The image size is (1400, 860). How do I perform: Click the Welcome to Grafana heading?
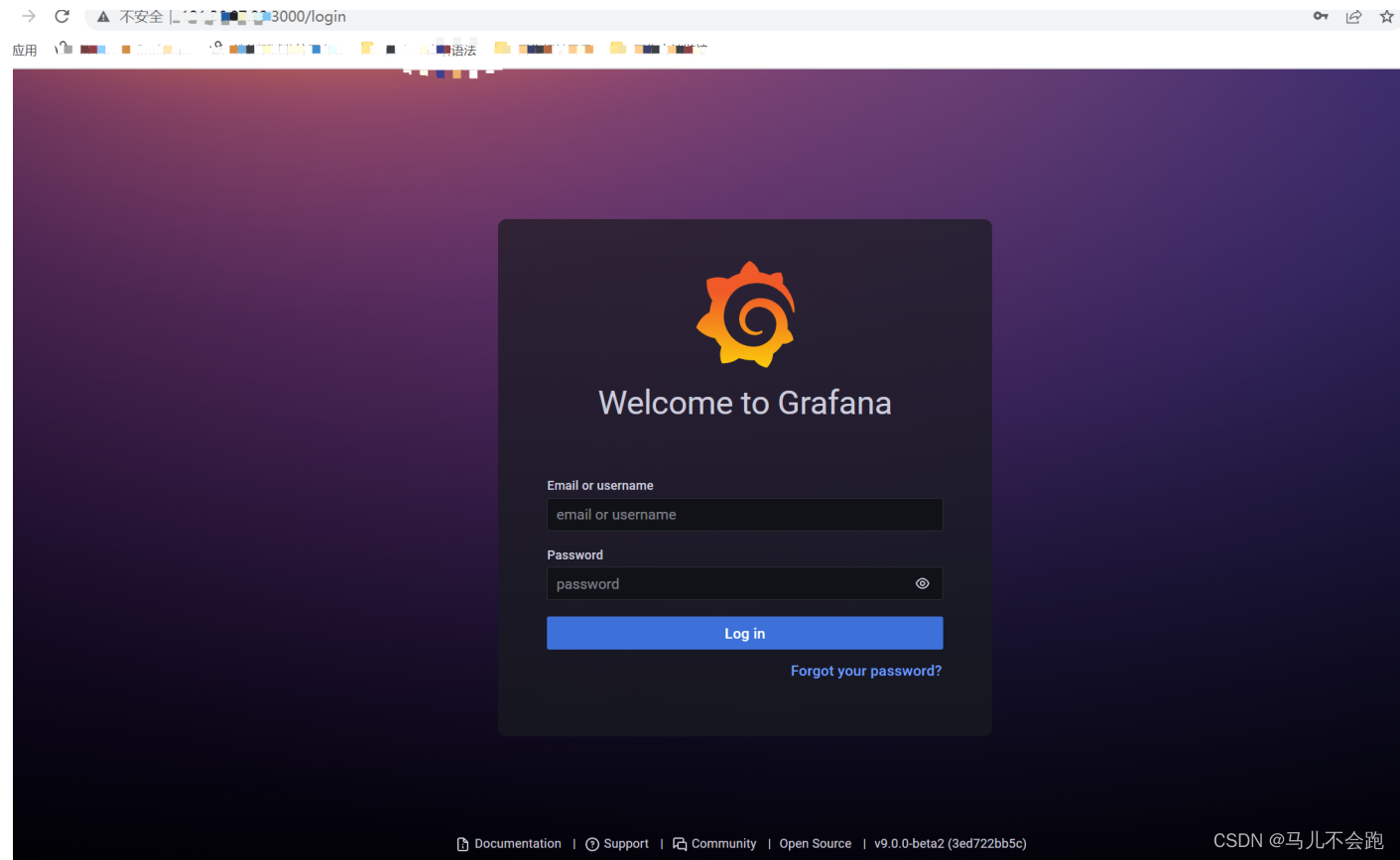744,402
